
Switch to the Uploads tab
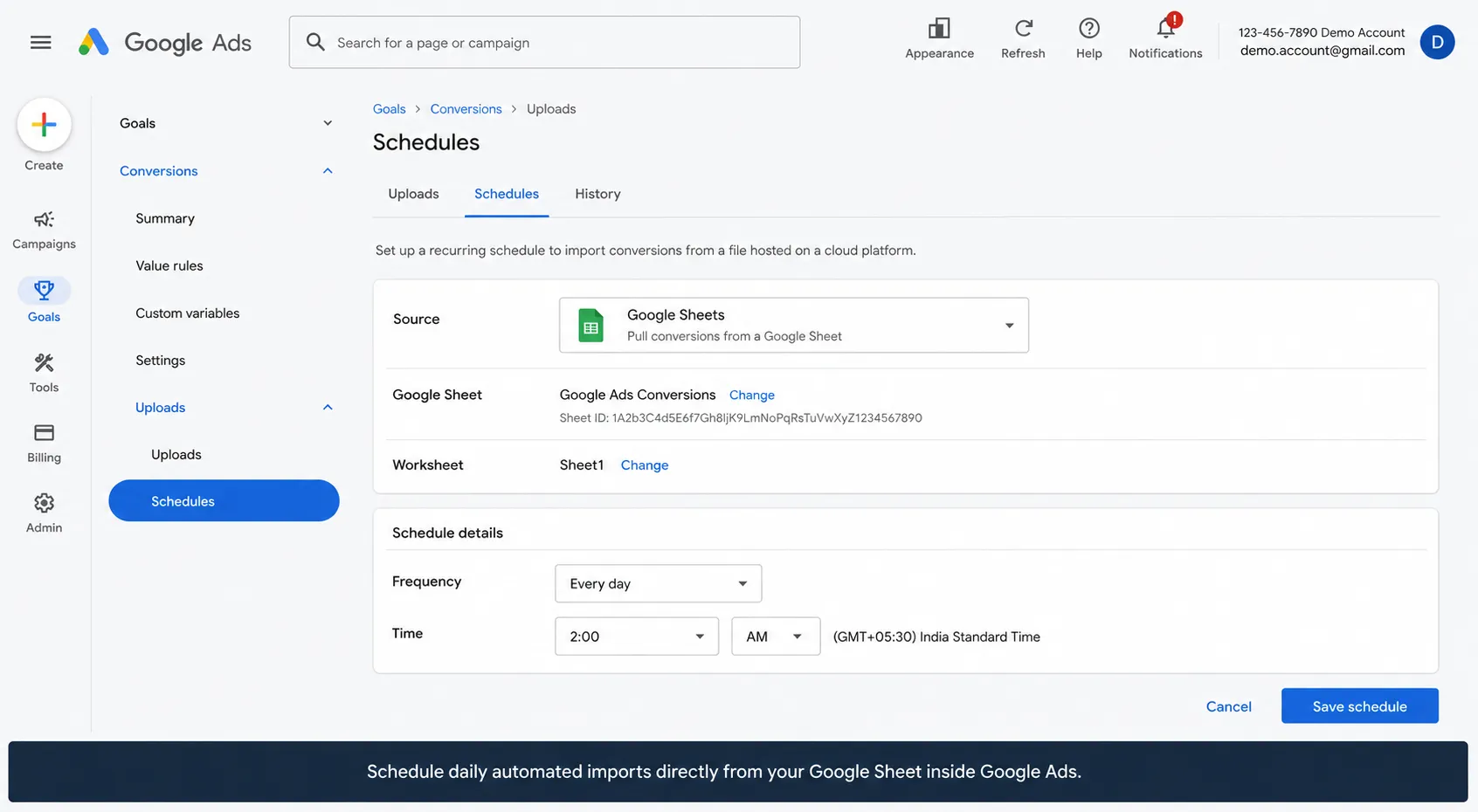(x=413, y=194)
